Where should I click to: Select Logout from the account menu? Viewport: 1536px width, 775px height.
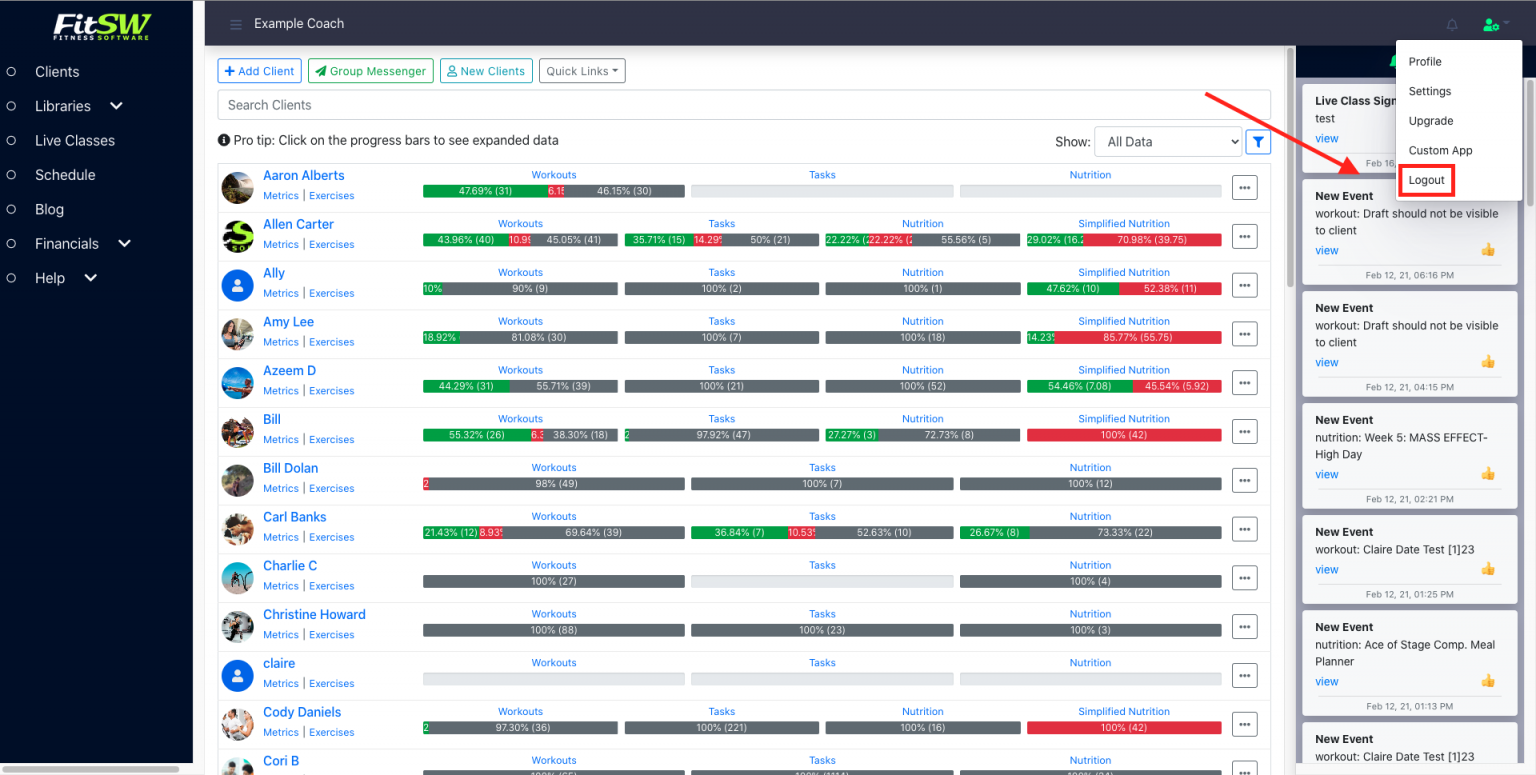pyautogui.click(x=1426, y=180)
